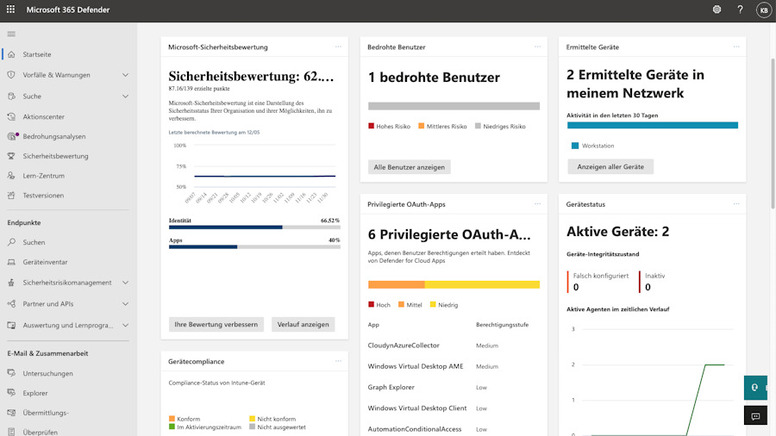Screen dimensions: 776x436
Task: Open Gerätecompliance card options menu
Action: click(338, 361)
